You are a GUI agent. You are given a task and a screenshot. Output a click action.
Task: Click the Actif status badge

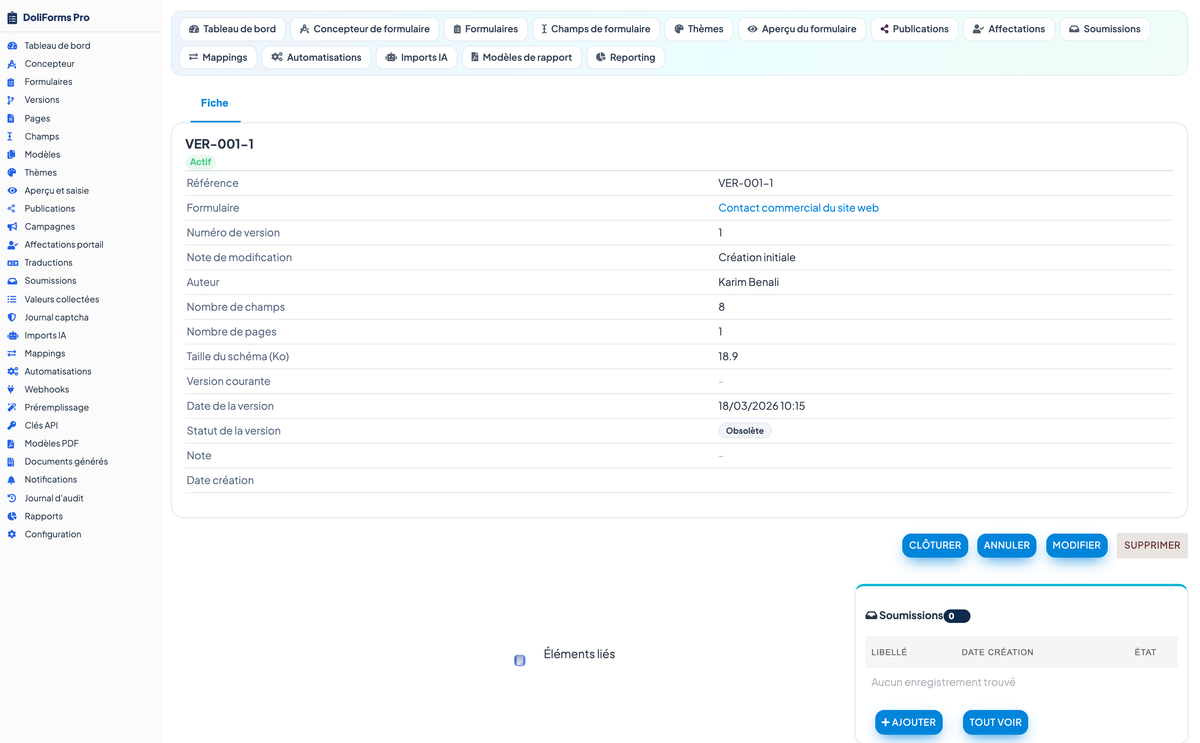click(x=200, y=162)
